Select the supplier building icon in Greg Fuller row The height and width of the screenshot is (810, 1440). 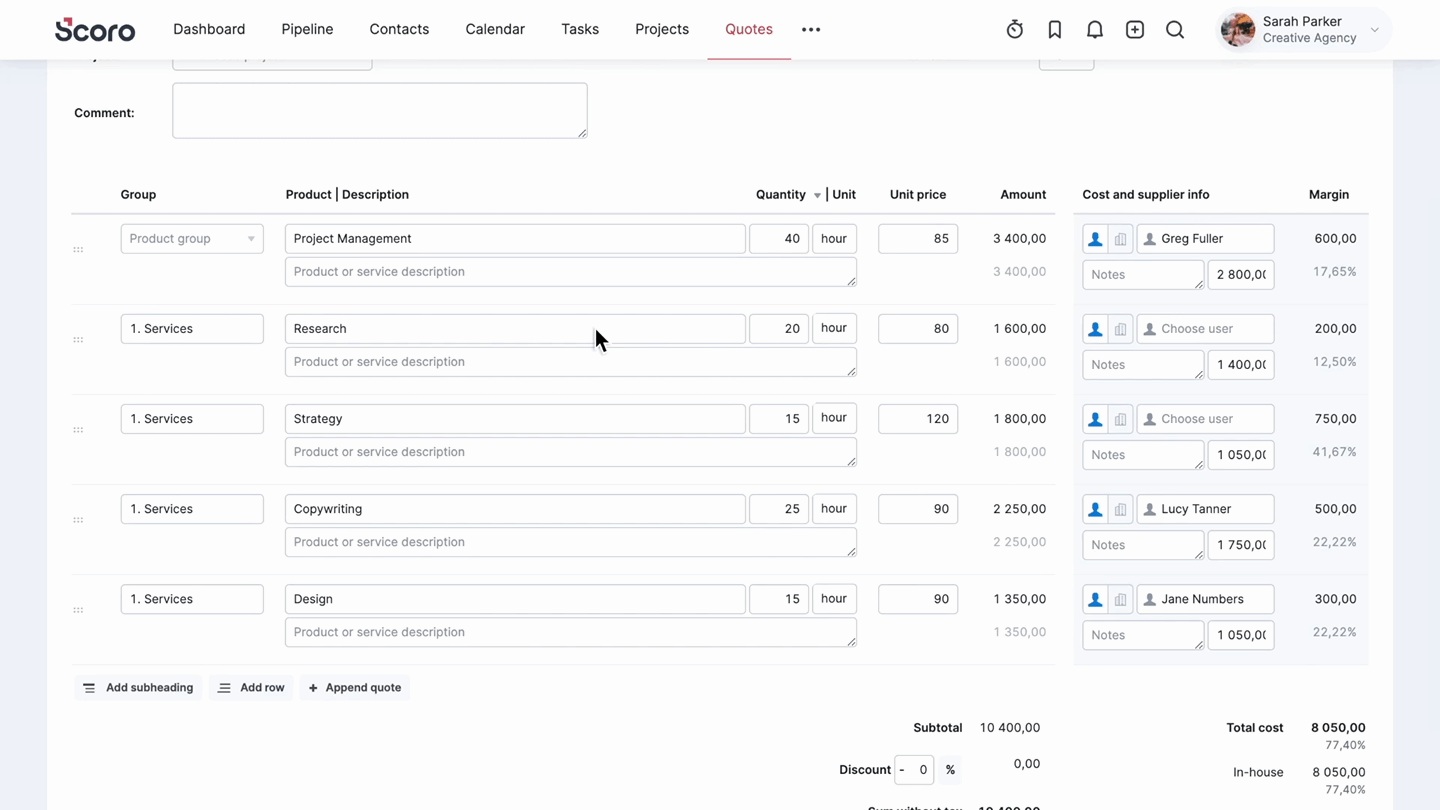(1120, 239)
